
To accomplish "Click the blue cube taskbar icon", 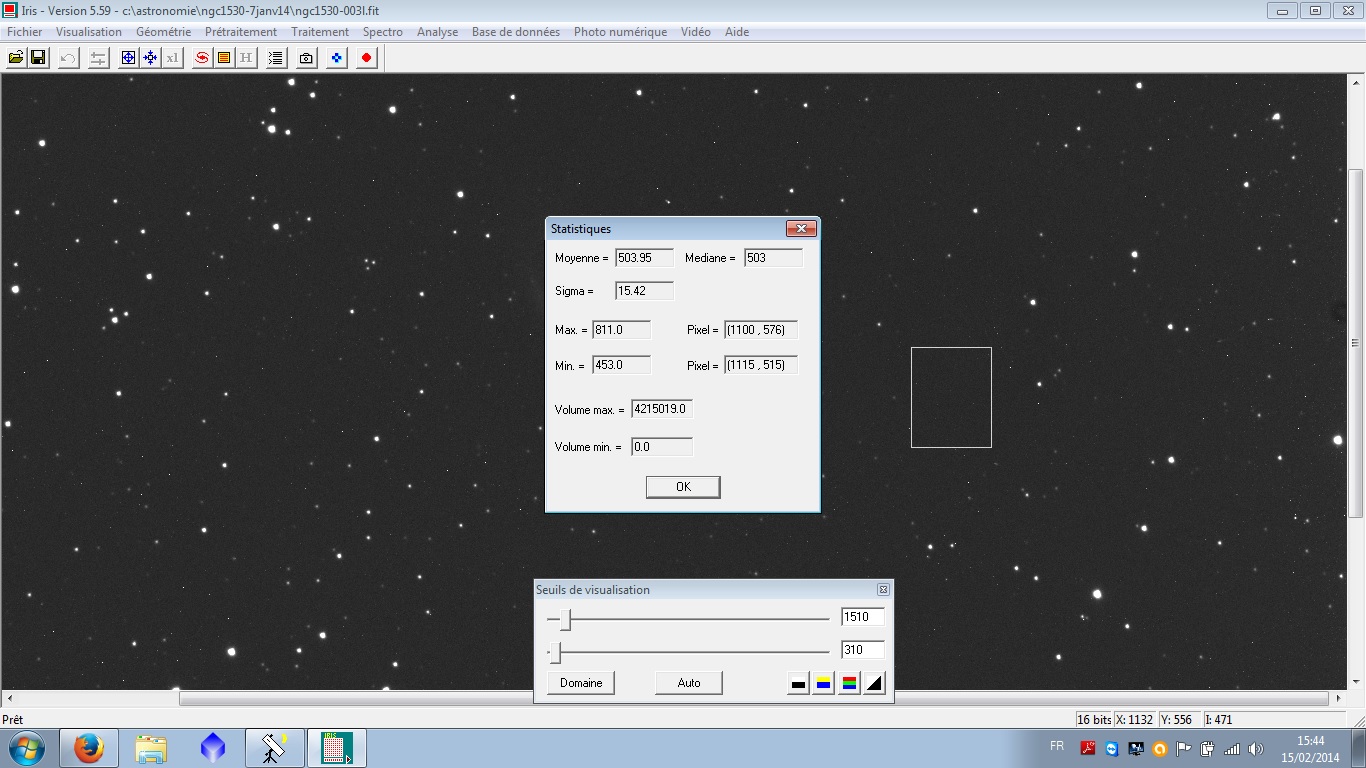I will tap(213, 748).
